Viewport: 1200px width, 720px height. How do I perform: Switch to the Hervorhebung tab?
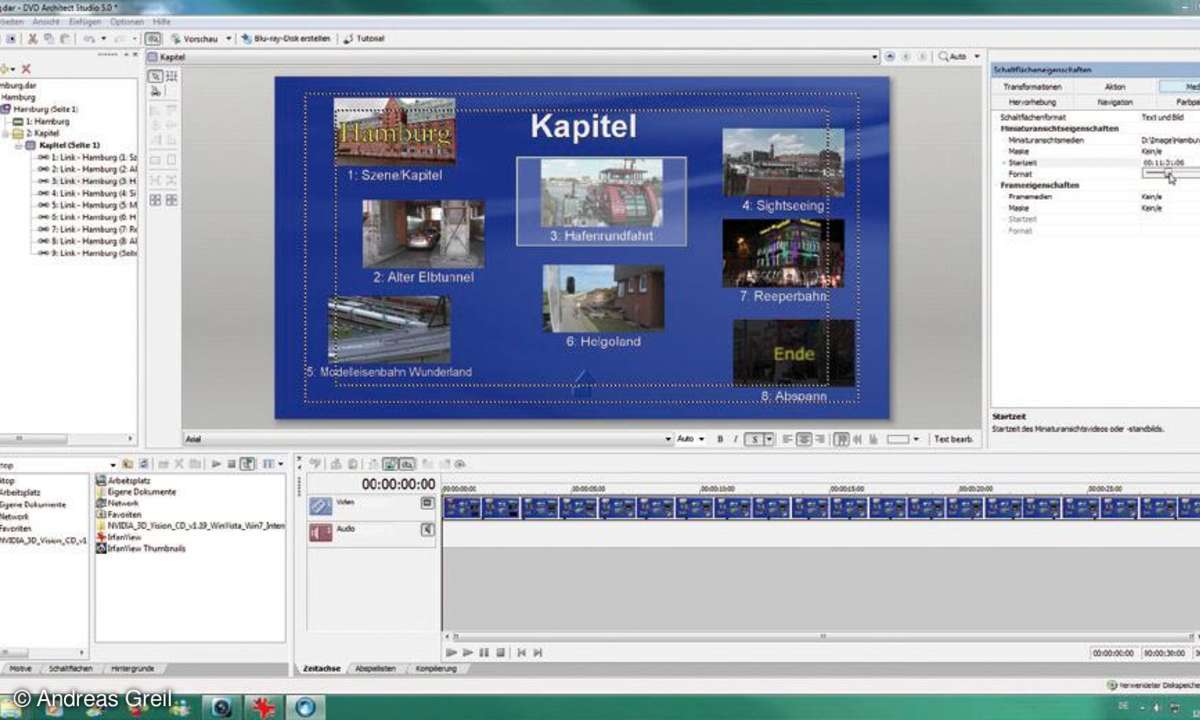[x=1034, y=102]
